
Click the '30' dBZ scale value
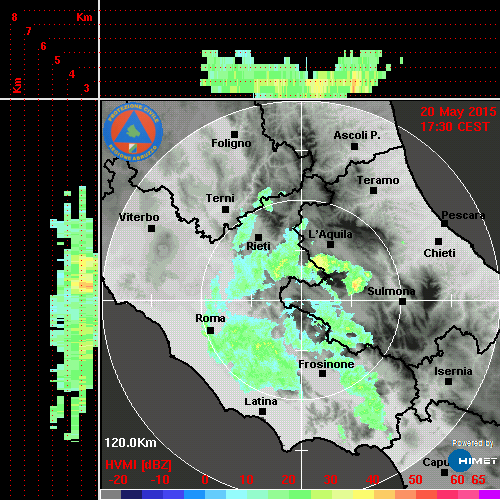330,480
